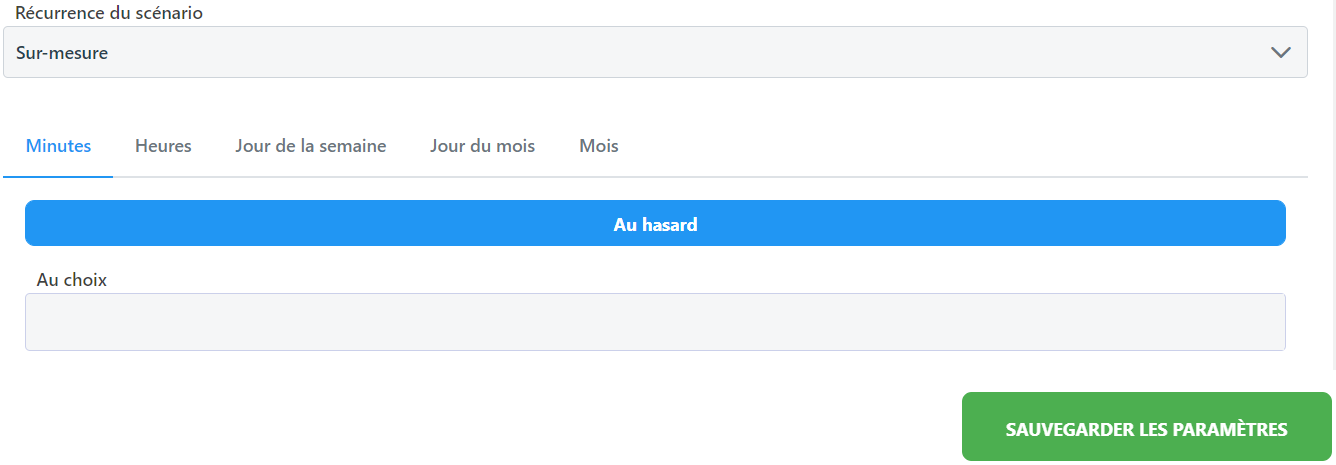Image resolution: width=1336 pixels, height=465 pixels.
Task: Open the Heures tab
Action: point(163,146)
